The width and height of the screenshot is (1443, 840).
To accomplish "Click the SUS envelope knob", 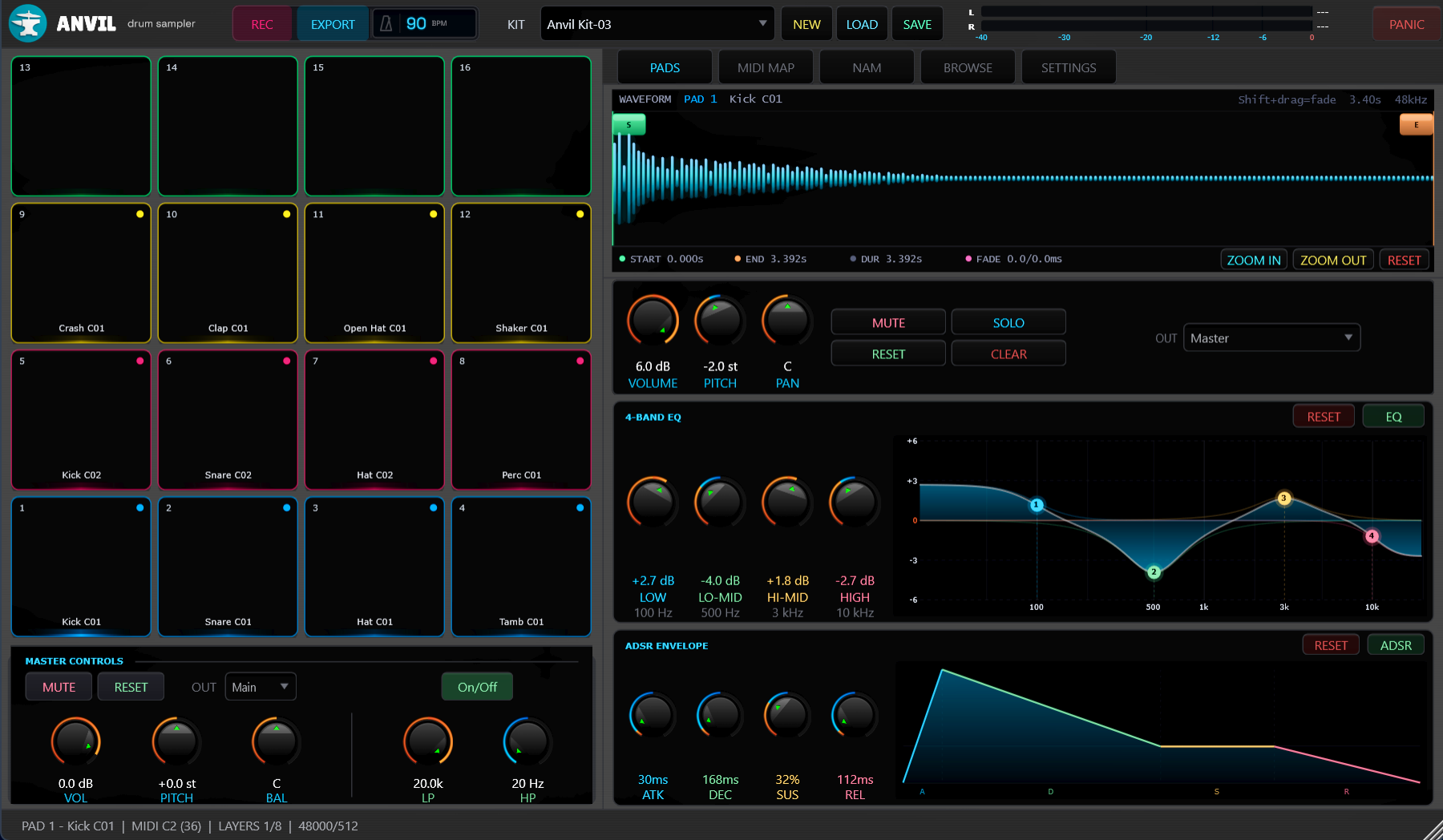I will click(787, 715).
